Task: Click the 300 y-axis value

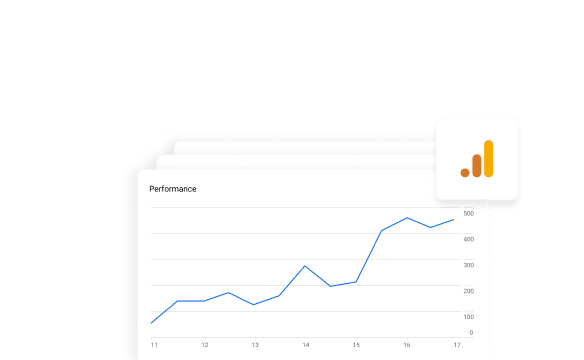Action: tap(469, 265)
